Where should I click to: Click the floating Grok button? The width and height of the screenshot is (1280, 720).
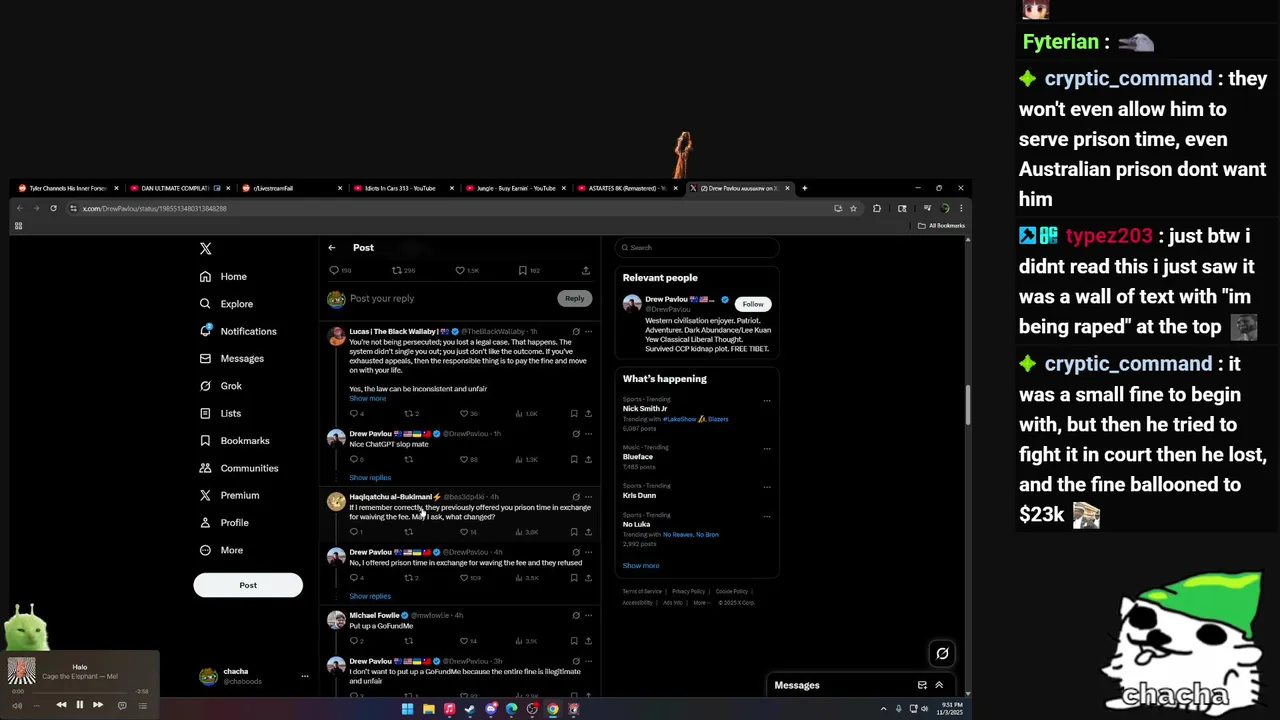[x=942, y=653]
